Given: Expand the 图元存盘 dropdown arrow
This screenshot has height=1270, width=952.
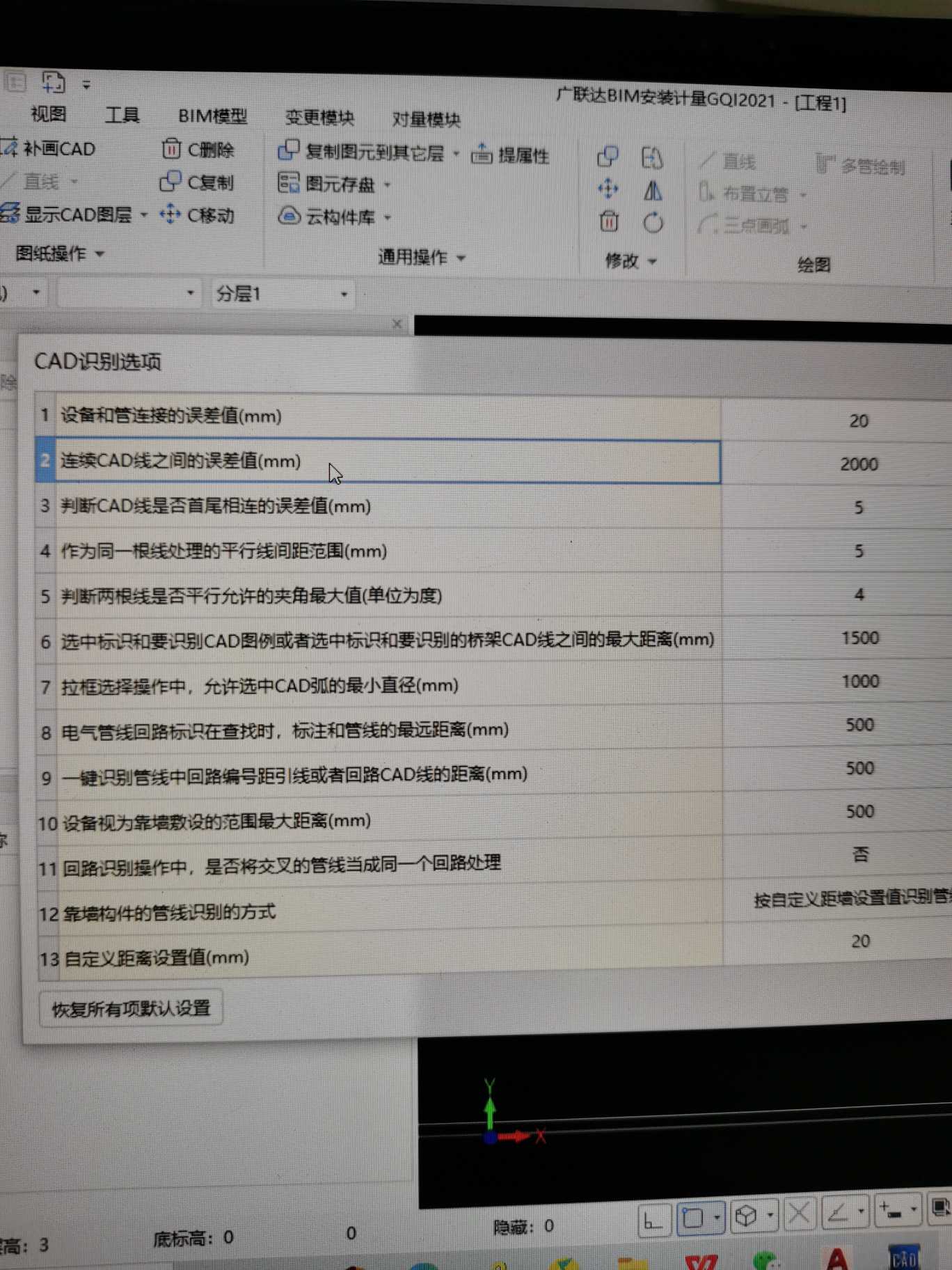Looking at the screenshot, I should coord(388,185).
